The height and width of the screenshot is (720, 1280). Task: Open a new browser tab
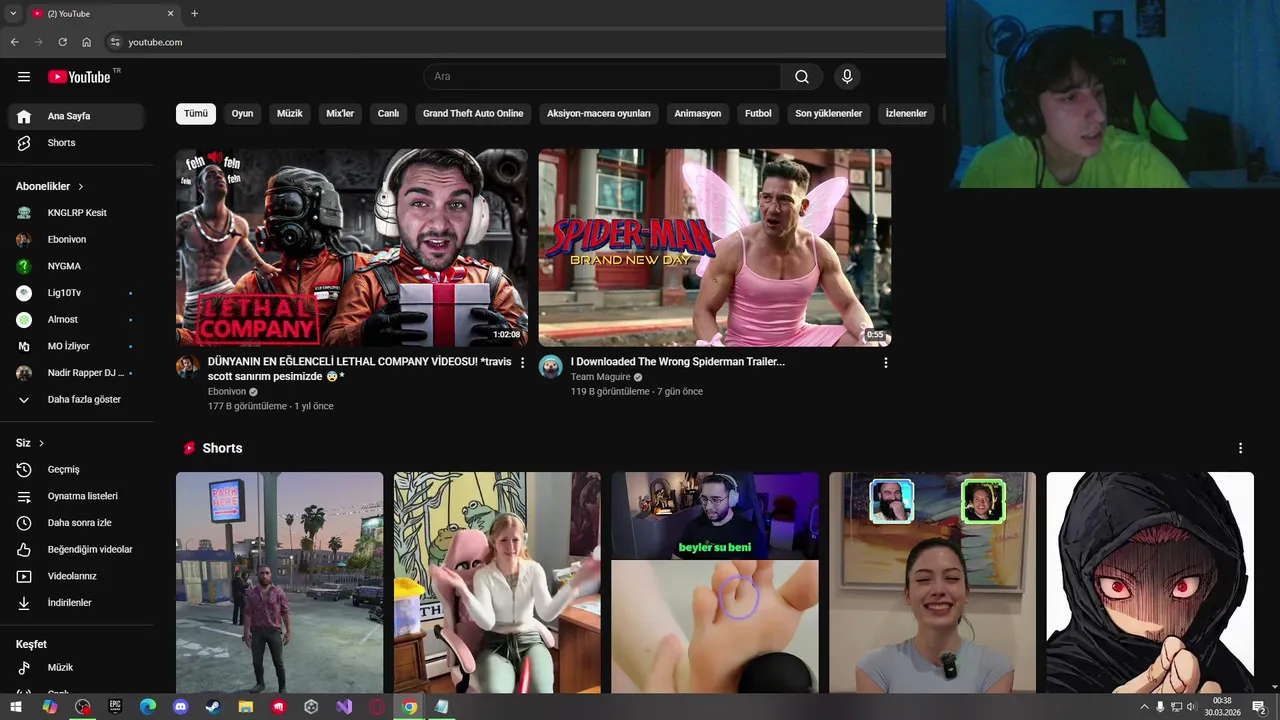194,14
